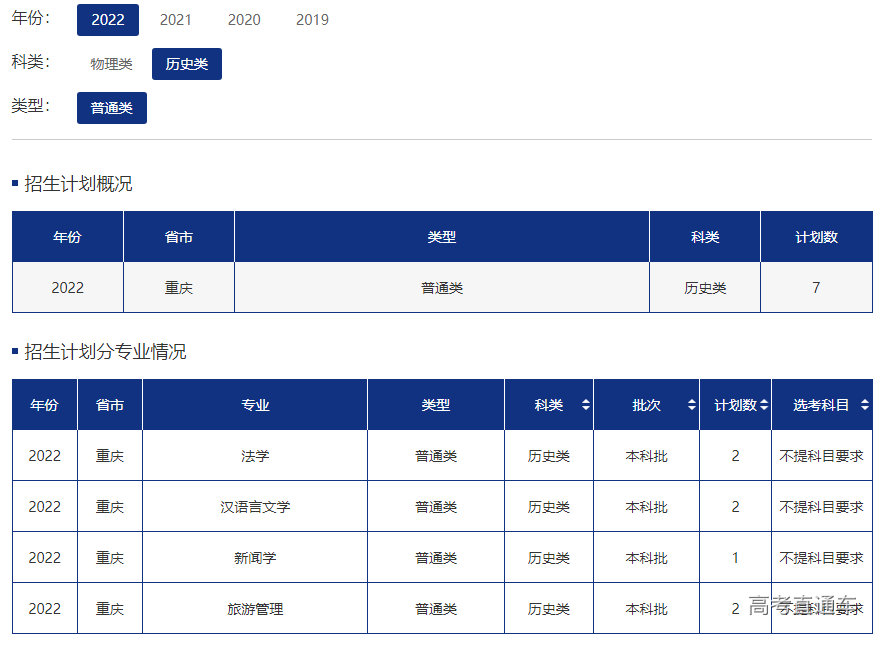Sort by 批次 column arrow icon
The height and width of the screenshot is (645, 886).
[x=691, y=405]
